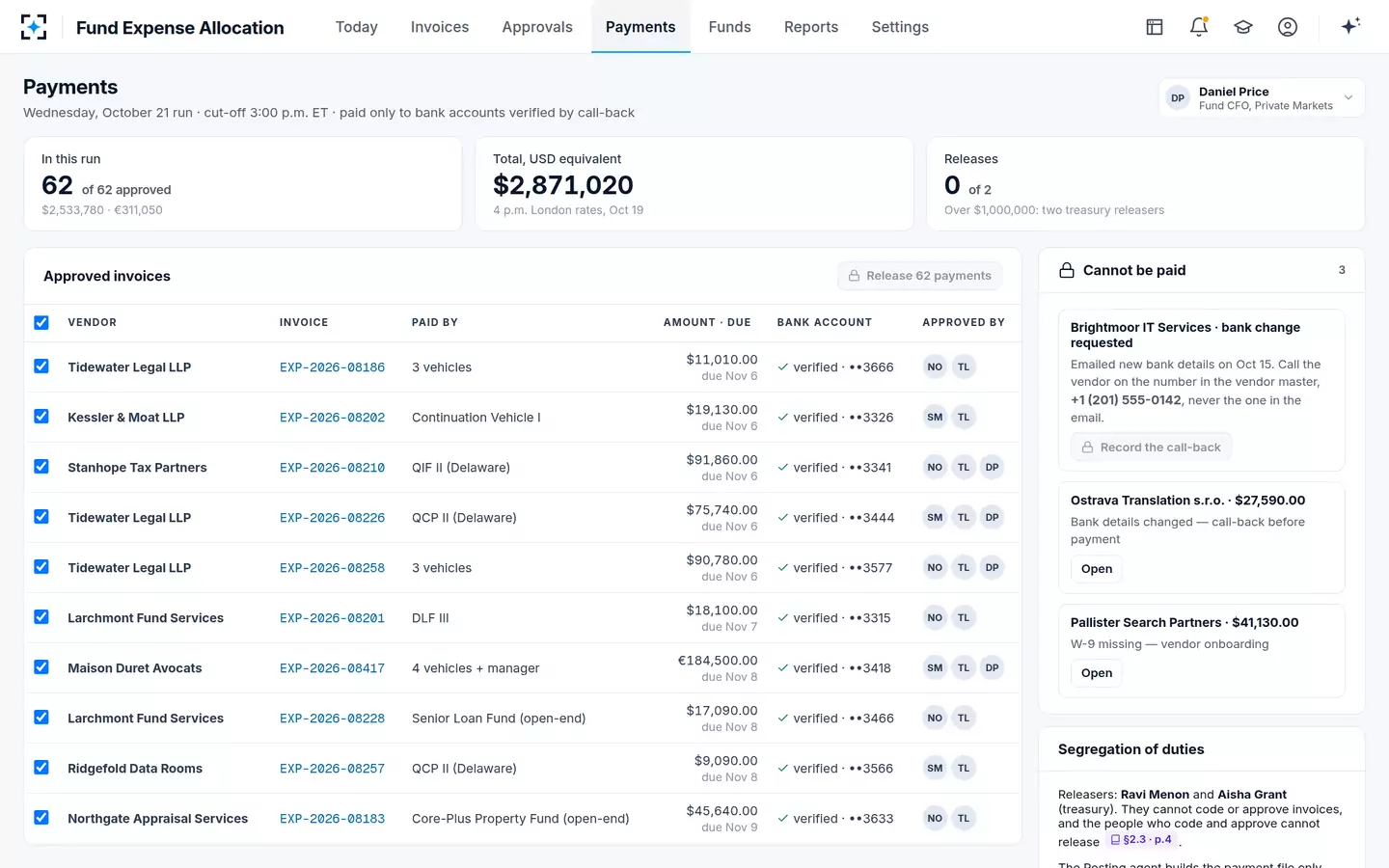Click the Total, USD equivalent card
This screenshot has width=1389, height=868.
pyautogui.click(x=694, y=183)
